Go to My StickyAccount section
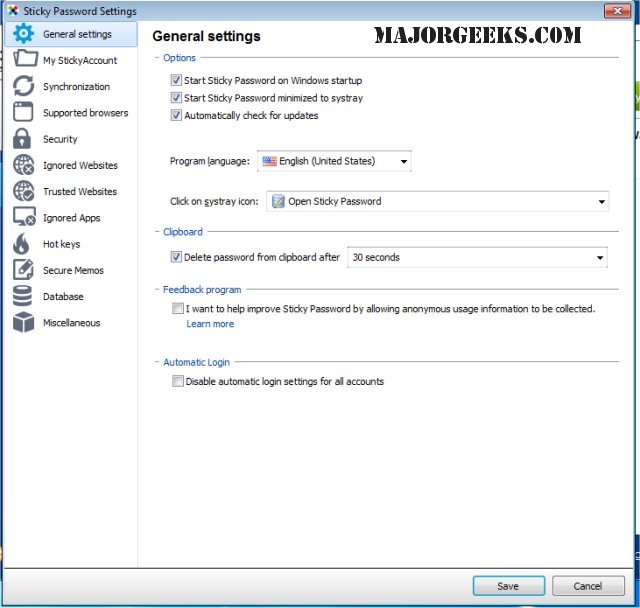The image size is (640, 608). click(71, 60)
